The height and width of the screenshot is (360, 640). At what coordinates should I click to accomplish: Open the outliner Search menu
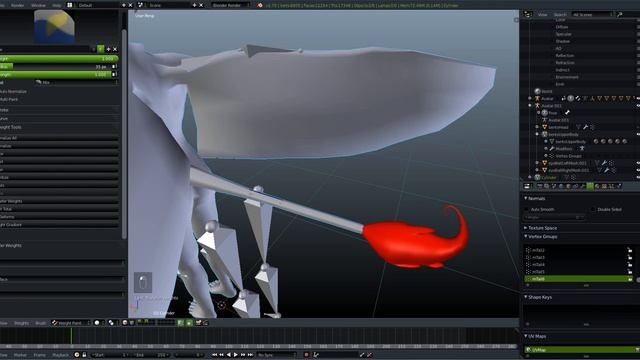pyautogui.click(x=560, y=15)
